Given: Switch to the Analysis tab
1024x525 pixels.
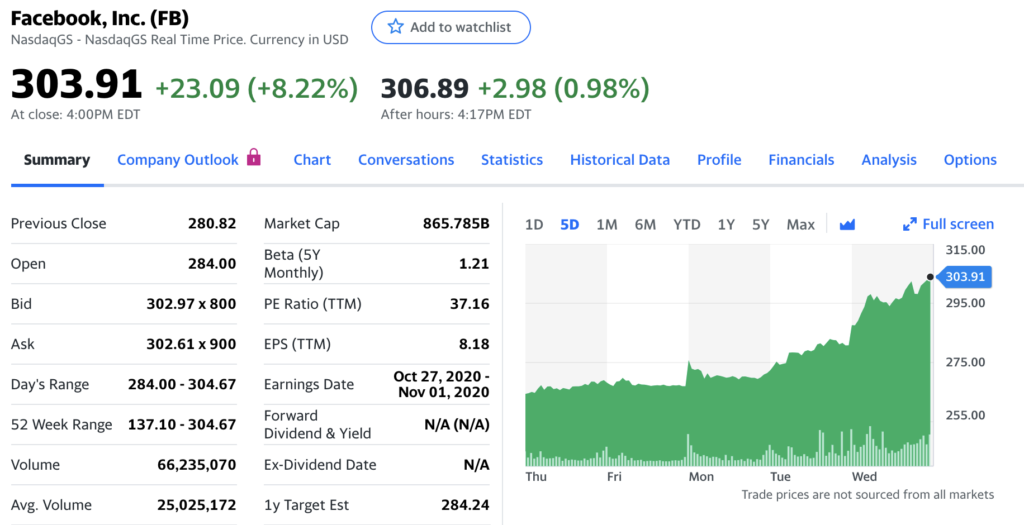Looking at the screenshot, I should click(x=889, y=160).
